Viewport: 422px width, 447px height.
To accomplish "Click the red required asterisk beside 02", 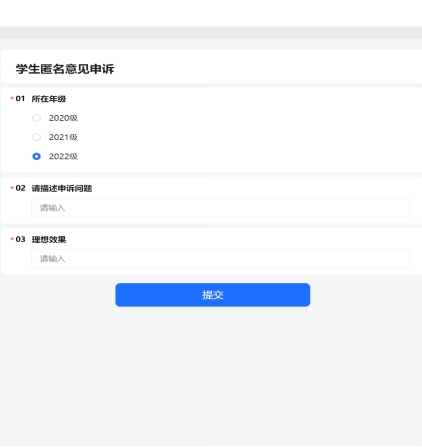I will (12, 188).
